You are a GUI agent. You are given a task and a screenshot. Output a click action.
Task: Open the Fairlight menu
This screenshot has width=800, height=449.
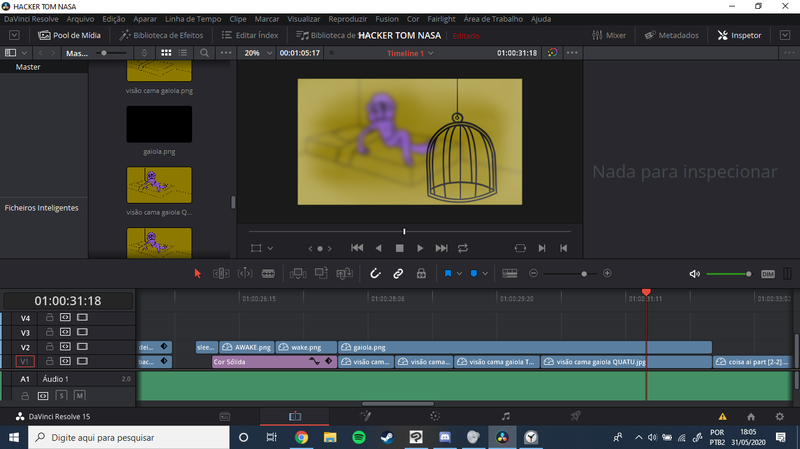(x=441, y=19)
